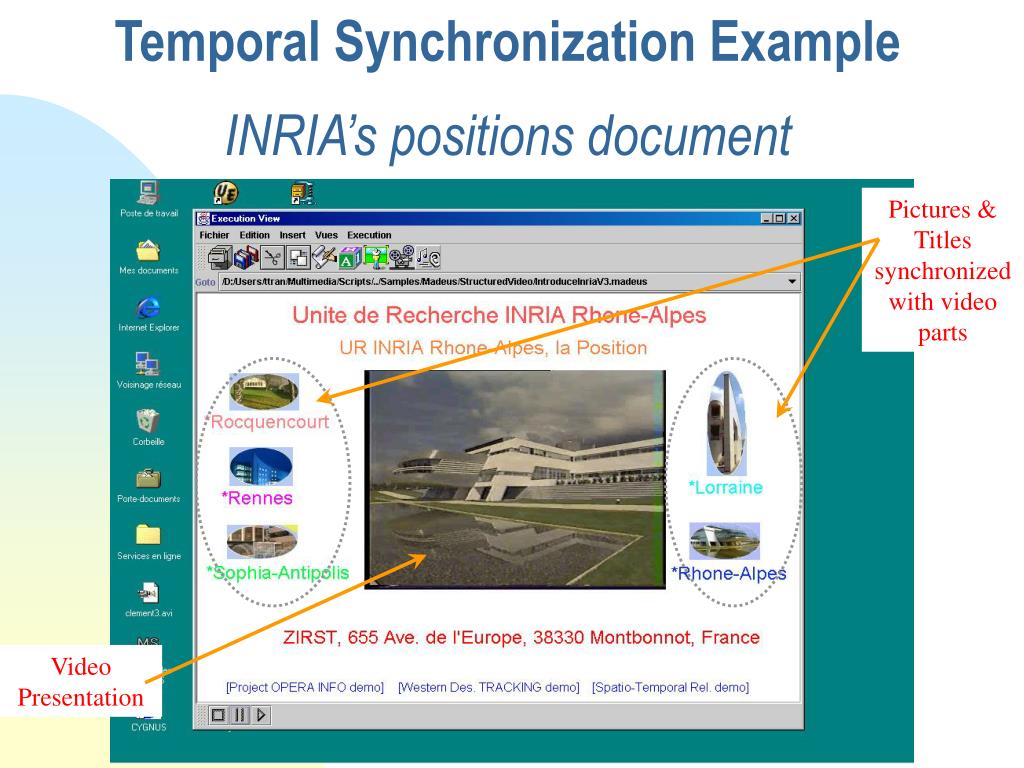Click the music note and ear audio icon

coord(428,257)
